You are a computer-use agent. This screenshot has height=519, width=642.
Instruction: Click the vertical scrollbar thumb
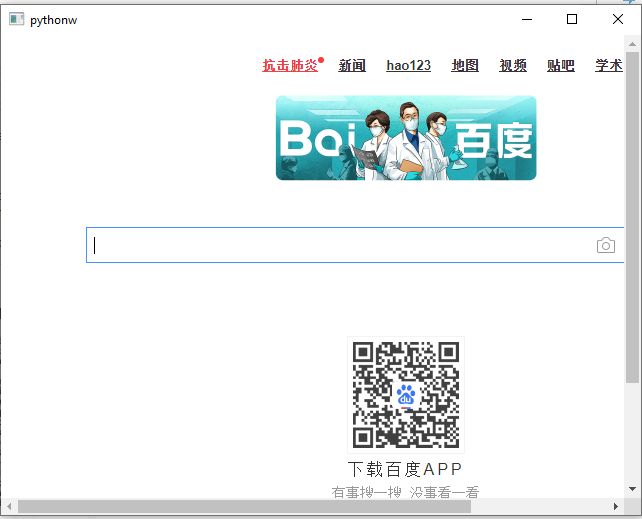coord(632,217)
